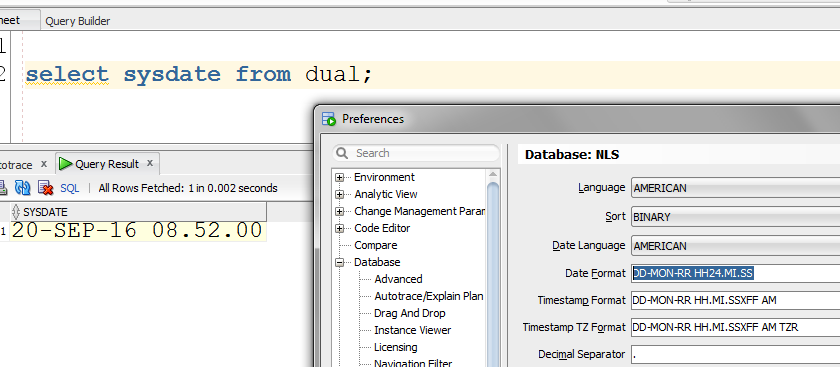Select Licensing preferences item

click(395, 347)
